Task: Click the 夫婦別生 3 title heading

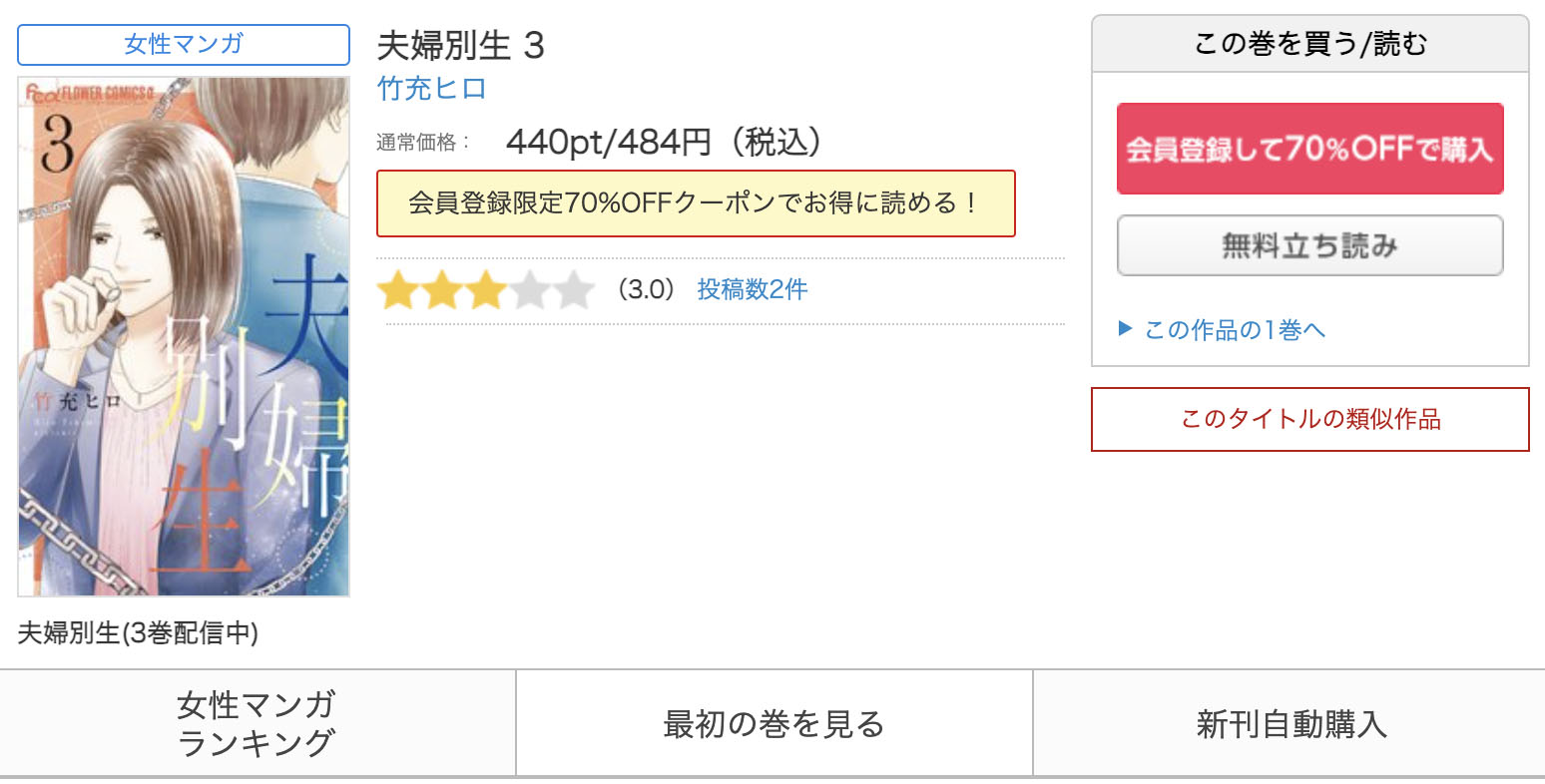Action: click(x=461, y=46)
